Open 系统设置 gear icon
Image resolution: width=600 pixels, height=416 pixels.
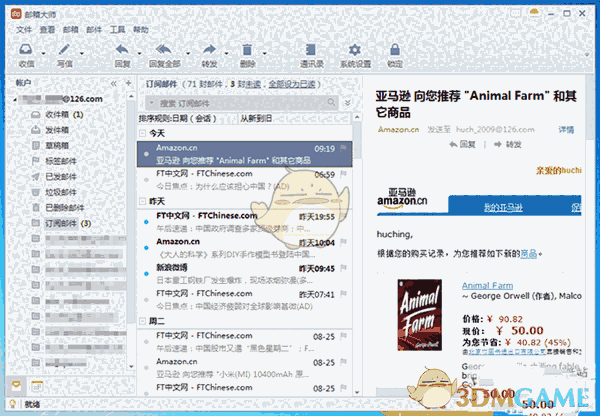355,50
